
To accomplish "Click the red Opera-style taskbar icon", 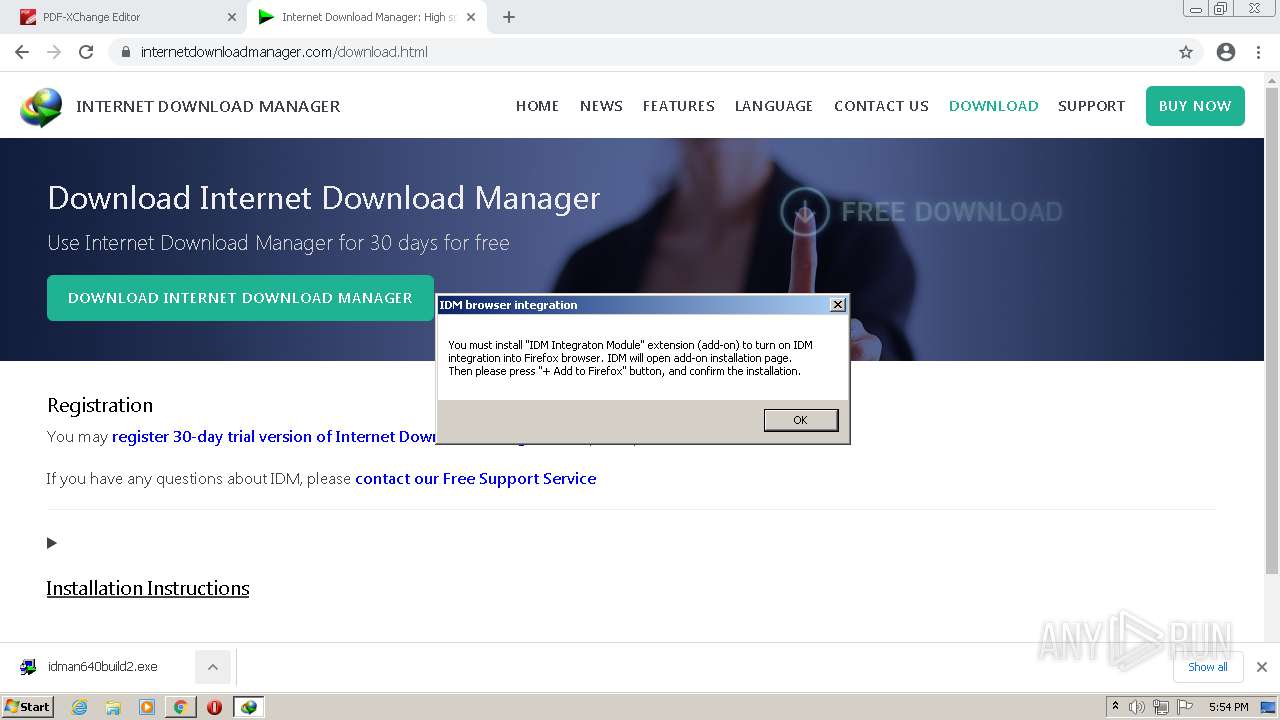I will [x=214, y=707].
